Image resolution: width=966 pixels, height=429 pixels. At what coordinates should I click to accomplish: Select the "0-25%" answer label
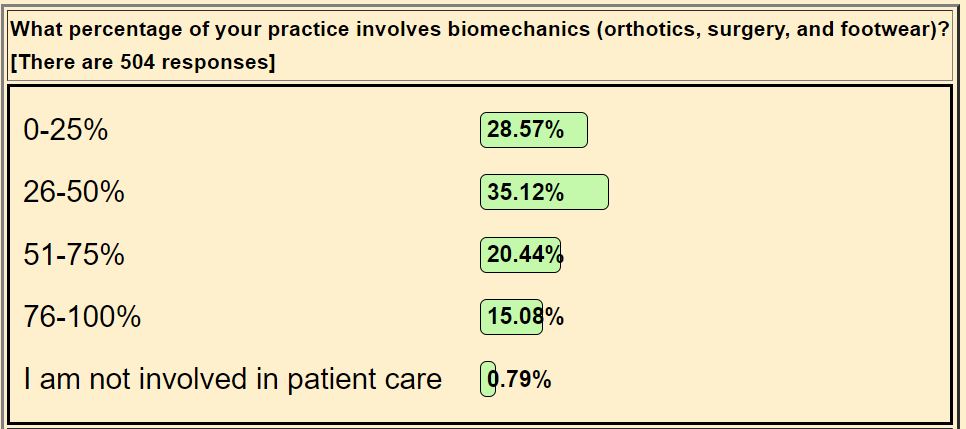65,130
